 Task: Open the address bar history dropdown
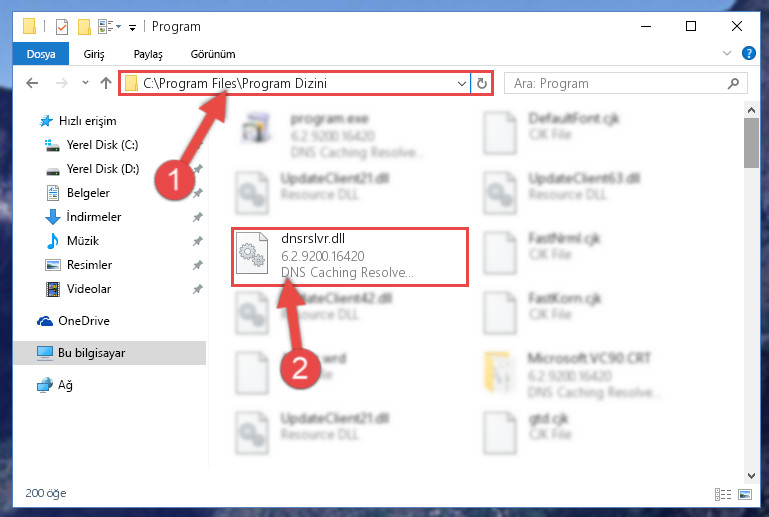[461, 83]
